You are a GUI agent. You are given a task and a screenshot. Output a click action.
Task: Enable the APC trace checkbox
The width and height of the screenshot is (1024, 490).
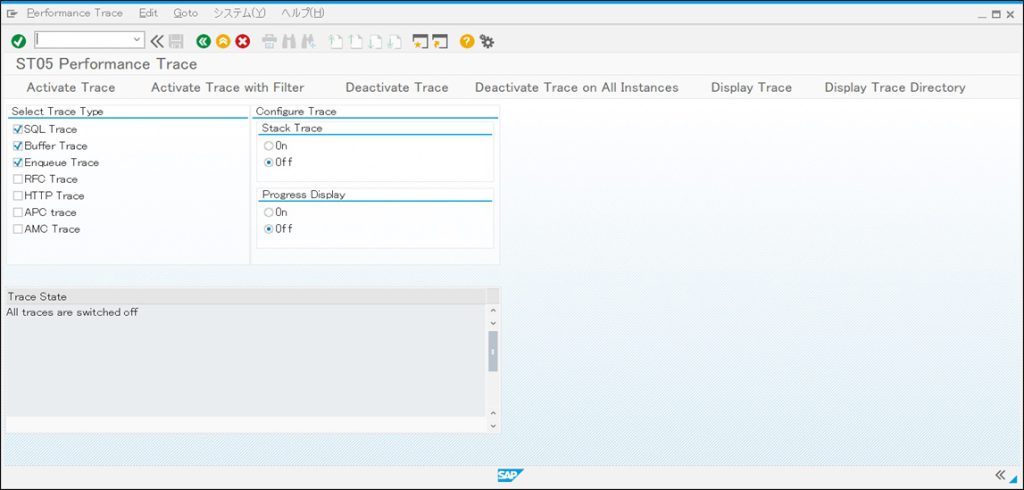[x=18, y=212]
